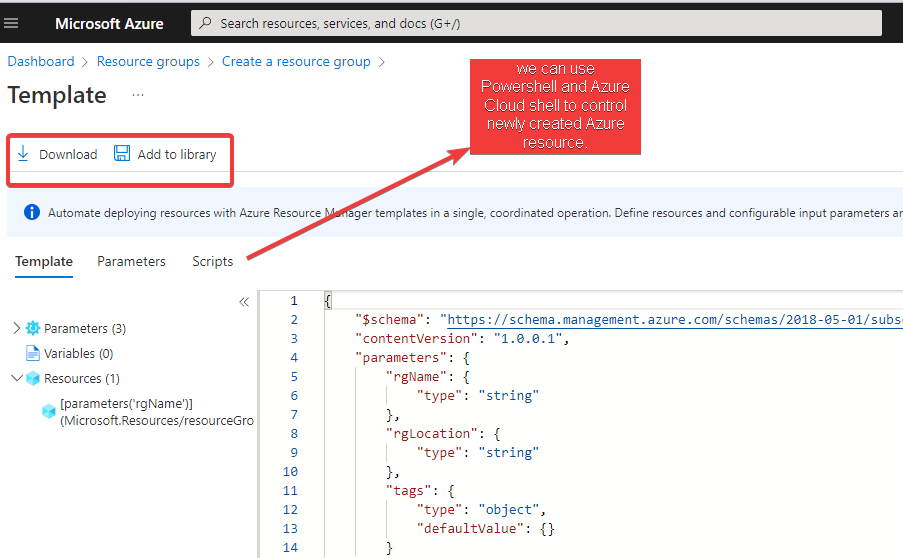Select Variables (0) tree item
Viewport: 903px width, 558px height.
pyautogui.click(x=78, y=353)
